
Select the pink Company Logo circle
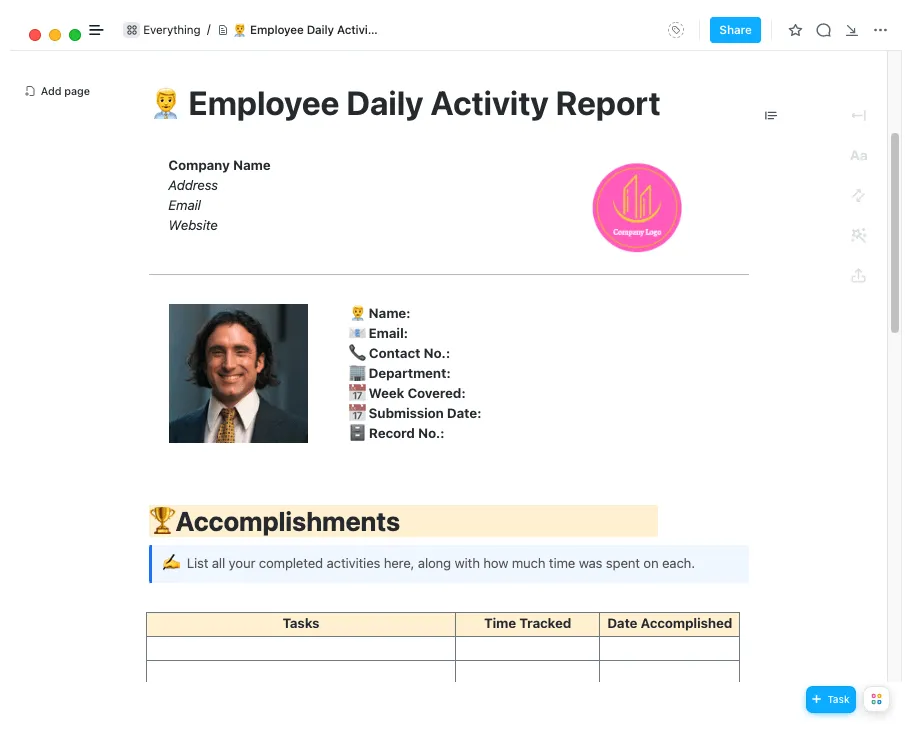coord(637,207)
